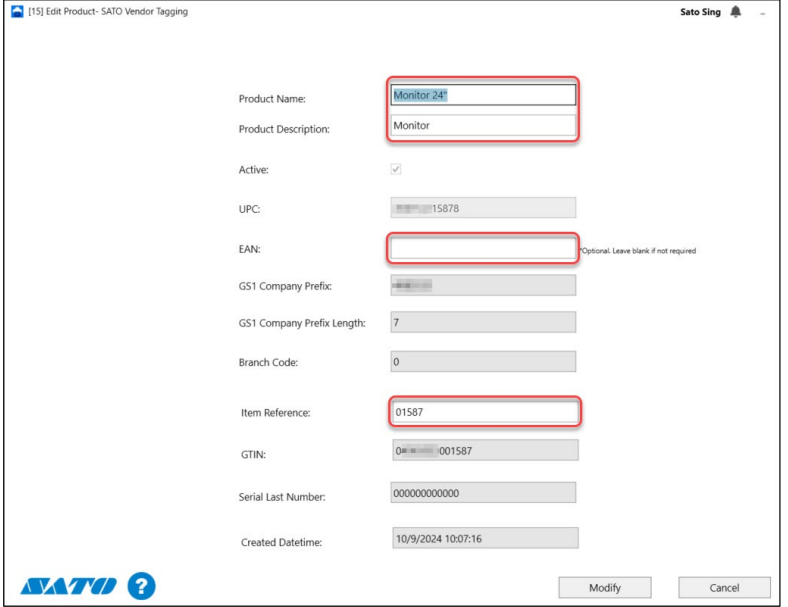The image size is (788, 607).
Task: Open help via the blue question mark icon
Action: pos(140,586)
